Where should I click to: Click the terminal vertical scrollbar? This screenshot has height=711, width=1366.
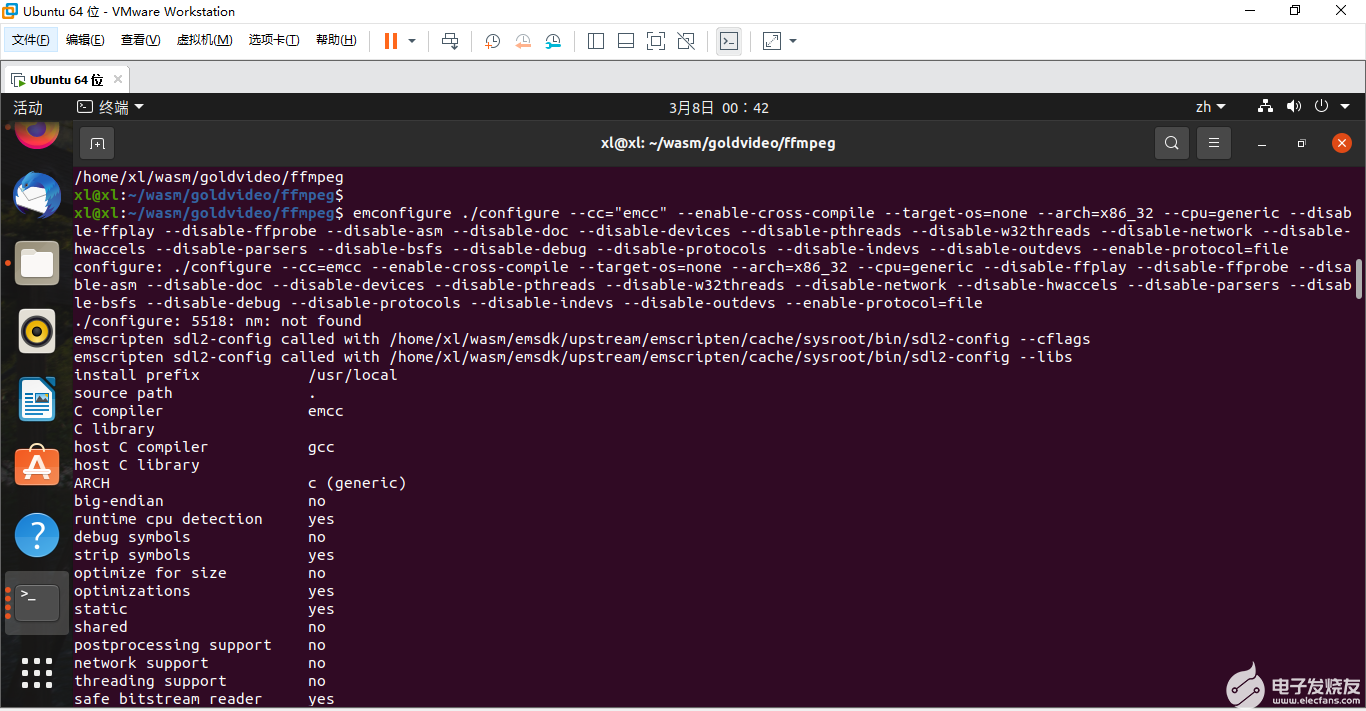tap(1358, 280)
